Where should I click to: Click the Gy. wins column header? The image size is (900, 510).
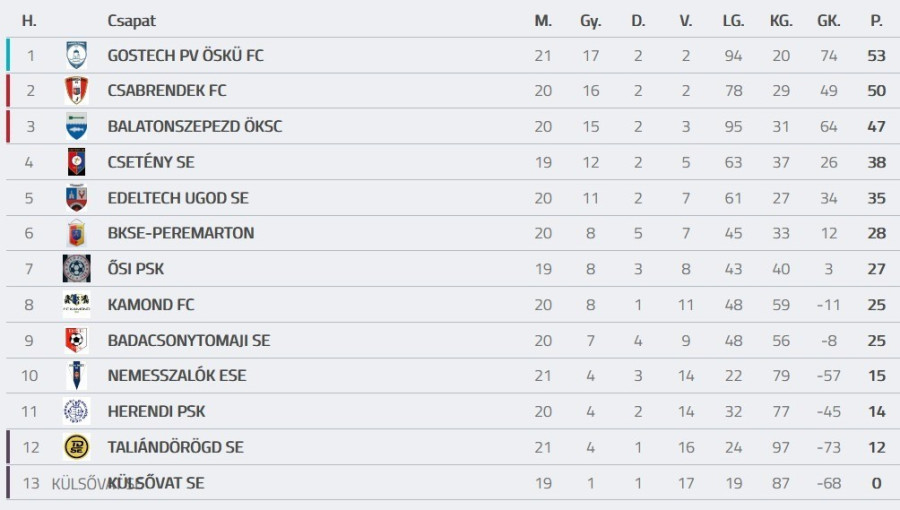[x=591, y=21]
